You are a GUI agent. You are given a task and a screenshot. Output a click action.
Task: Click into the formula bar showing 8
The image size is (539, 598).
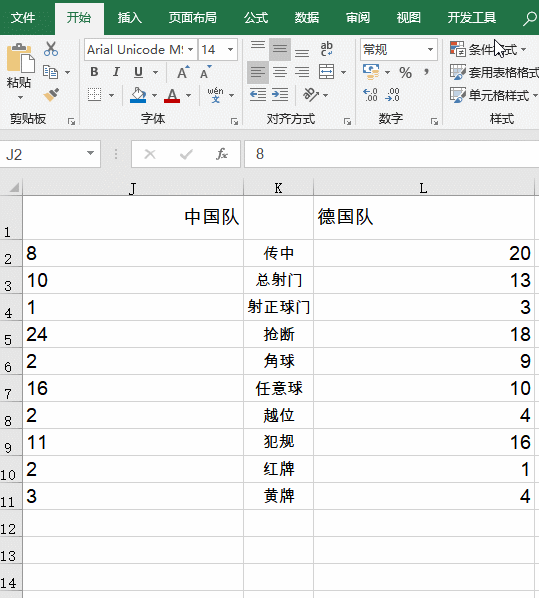pyautogui.click(x=392, y=154)
